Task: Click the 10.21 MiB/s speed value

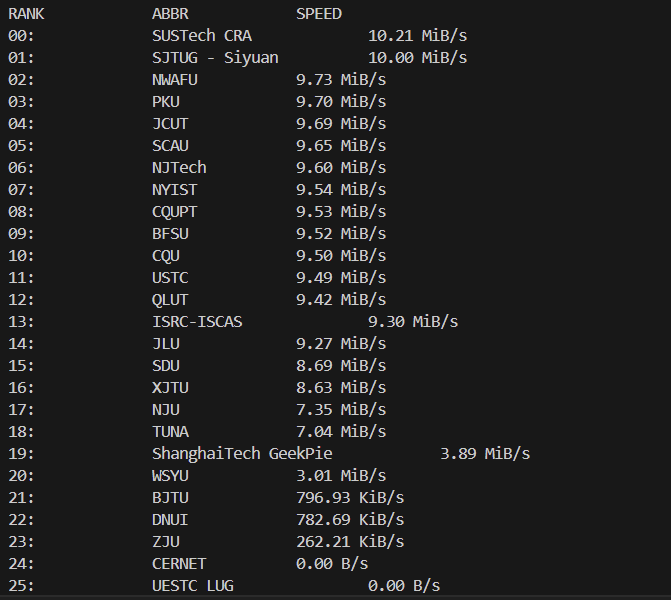Action: pos(418,36)
